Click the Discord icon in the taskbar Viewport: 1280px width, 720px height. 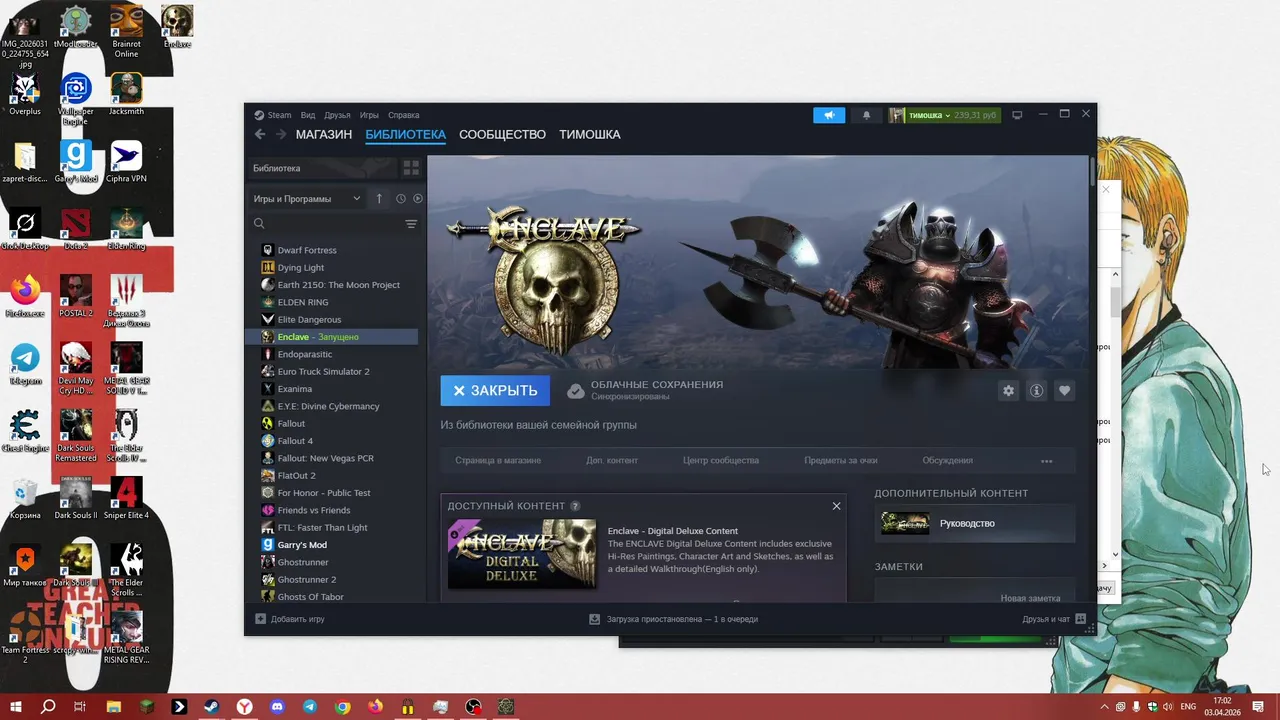[277, 706]
